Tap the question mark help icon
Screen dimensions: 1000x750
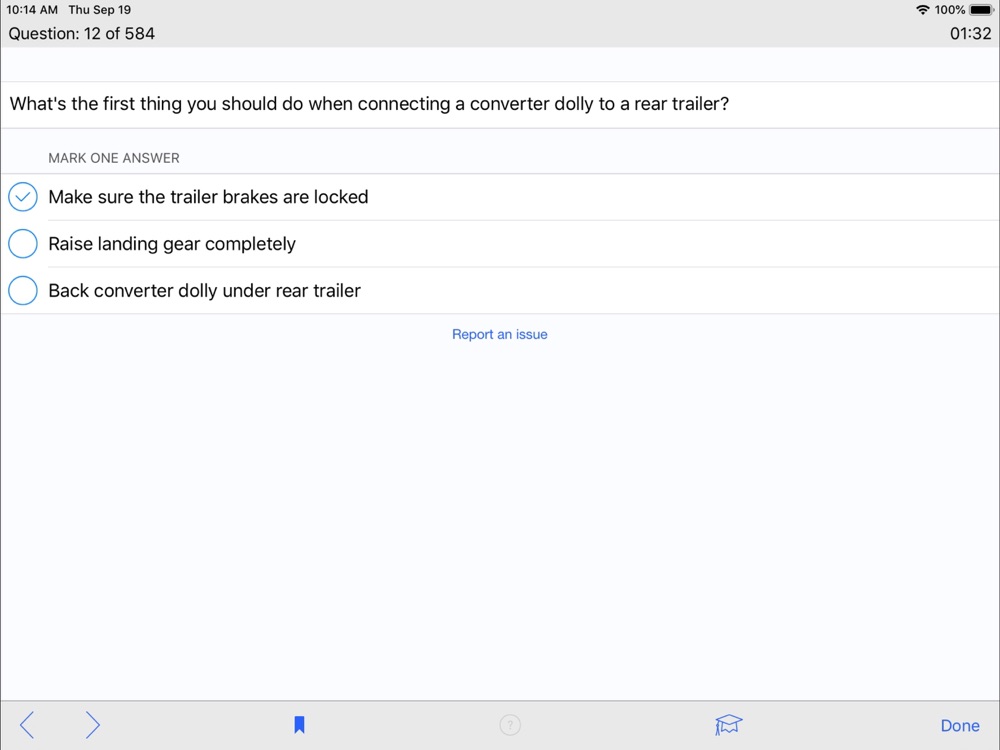[510, 725]
